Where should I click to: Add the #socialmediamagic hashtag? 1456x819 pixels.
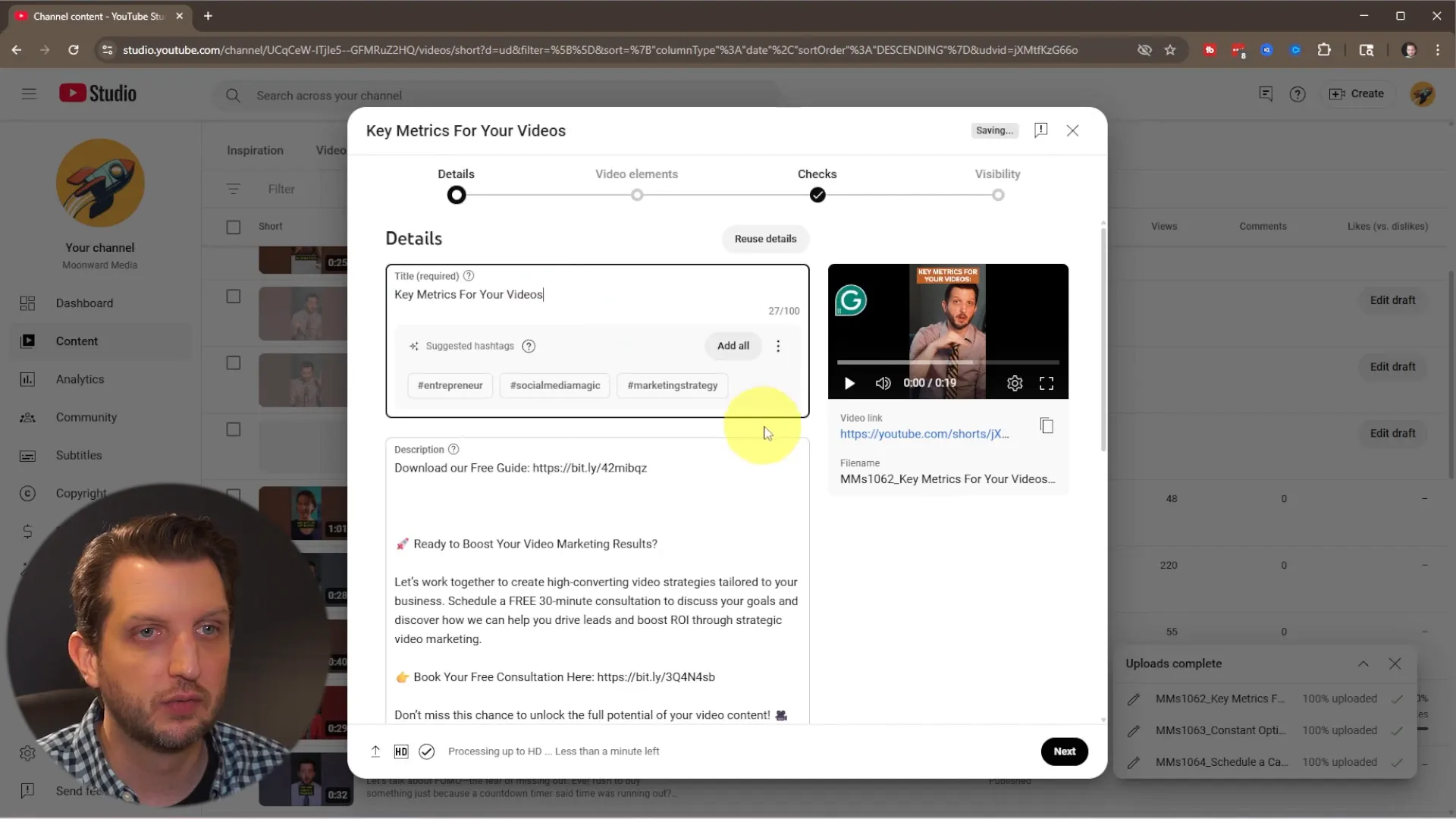coord(555,386)
